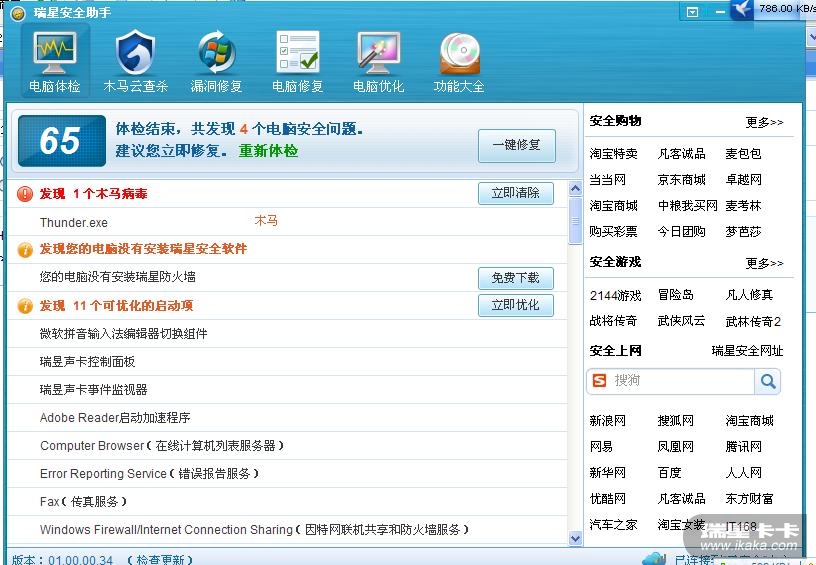Click the 一键修复 button

coord(517,145)
